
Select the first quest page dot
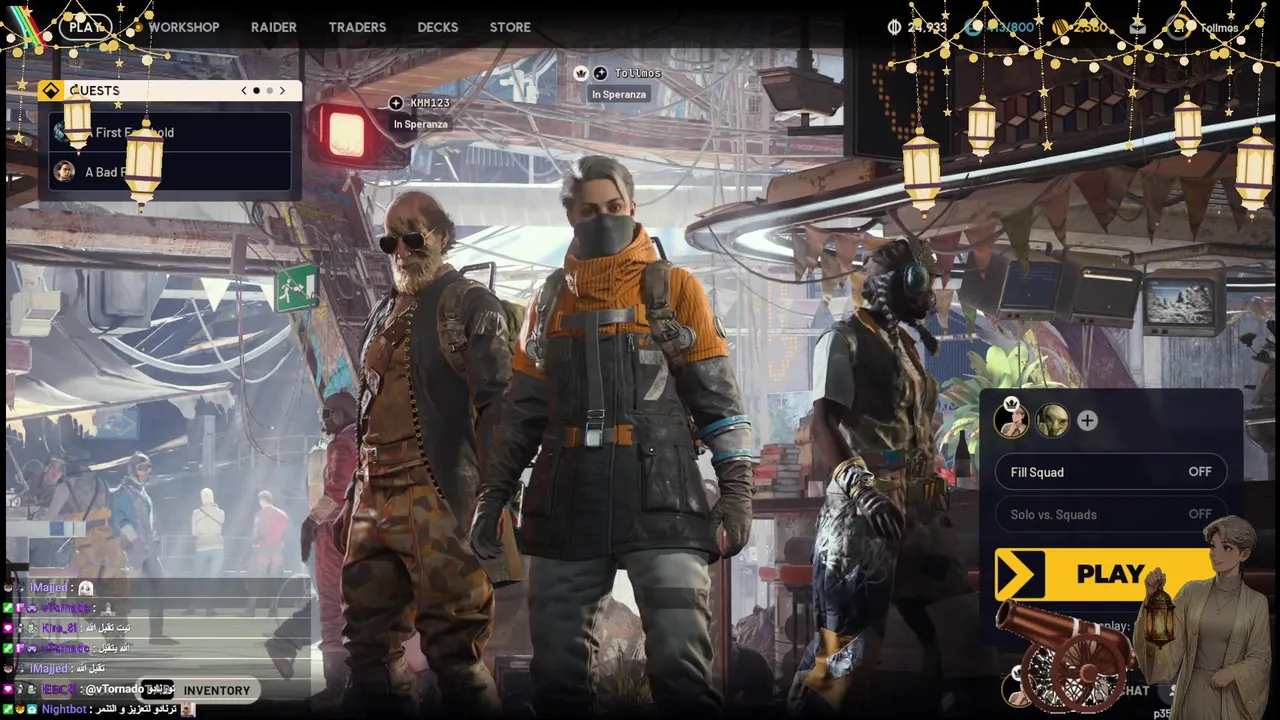[x=256, y=90]
